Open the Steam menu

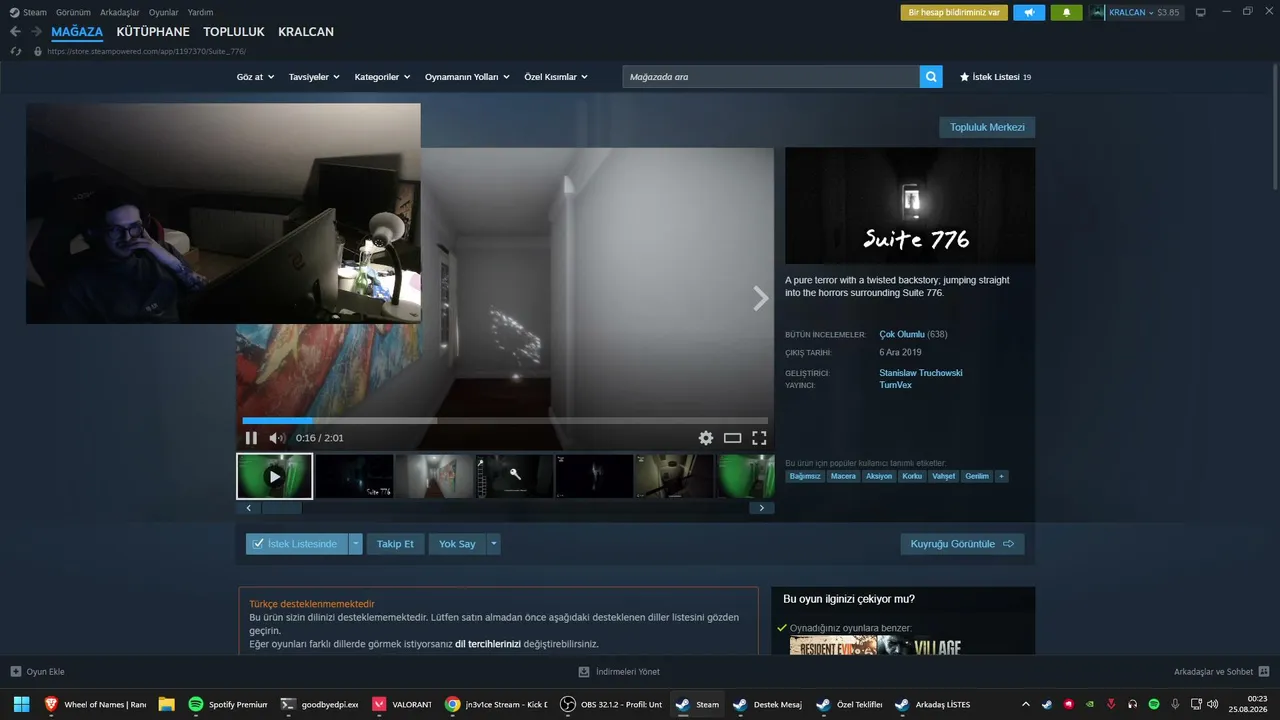(x=35, y=12)
